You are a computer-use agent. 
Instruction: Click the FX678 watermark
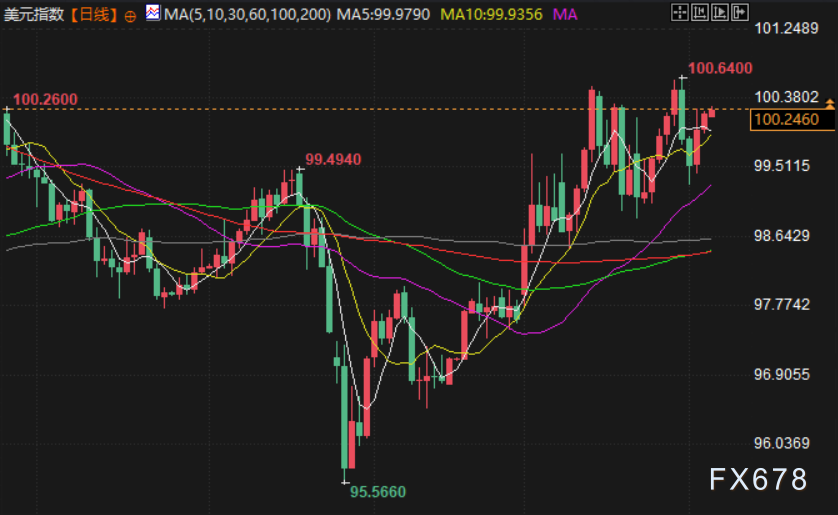(757, 480)
